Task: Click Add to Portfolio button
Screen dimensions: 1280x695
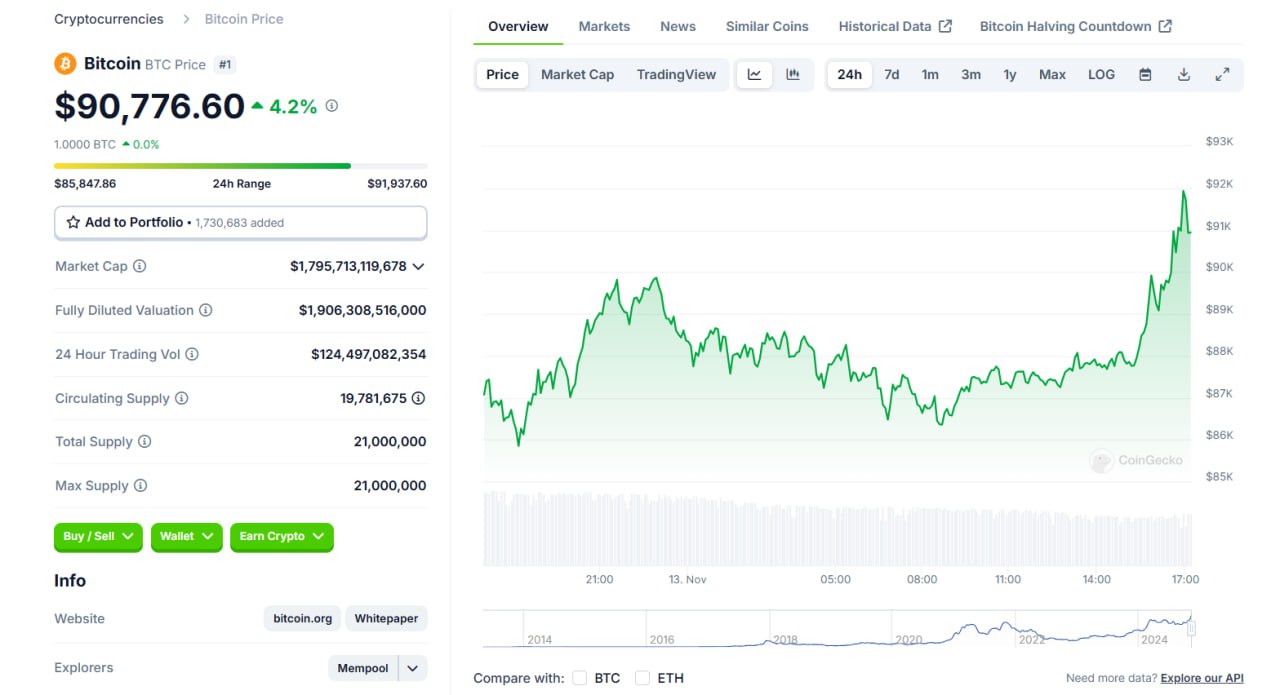Action: click(x=240, y=223)
